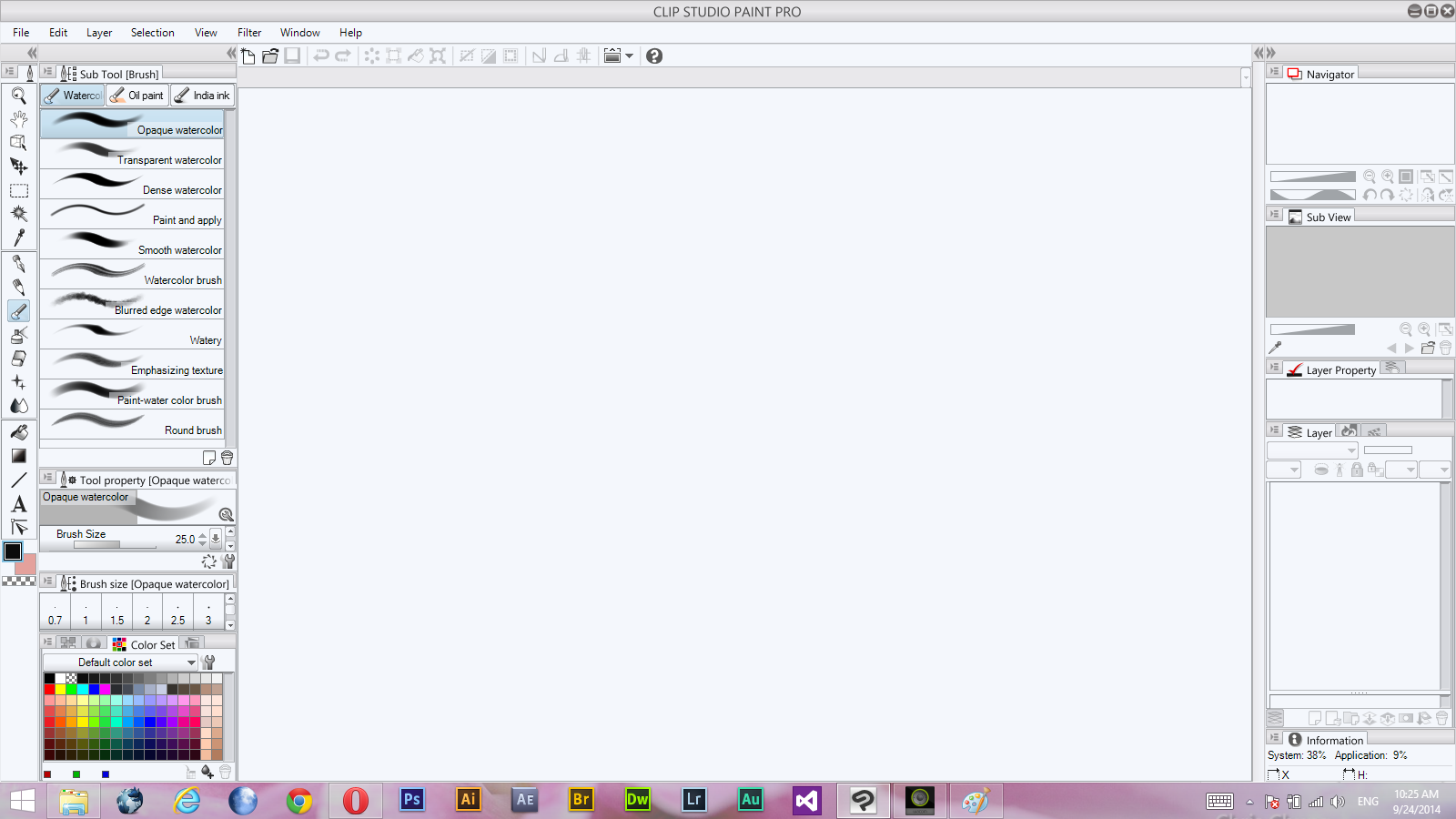This screenshot has height=819, width=1456.
Task: Open the Default color set dropdown
Action: point(120,662)
